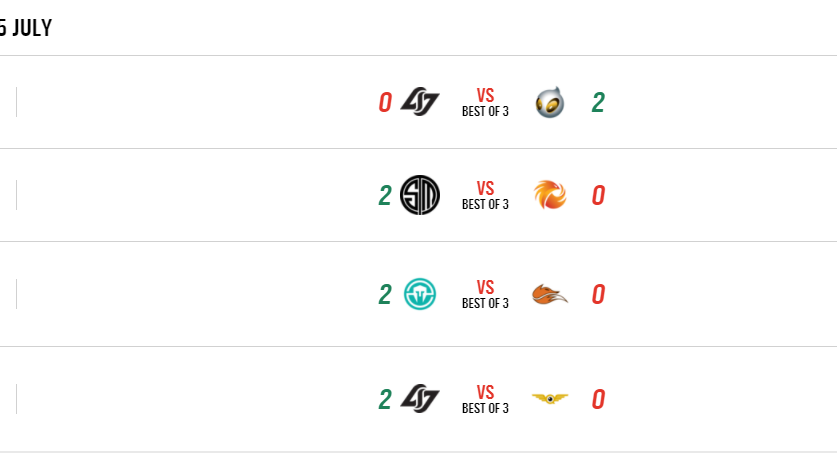Select Echo Fox's red score of 0

[598, 294]
